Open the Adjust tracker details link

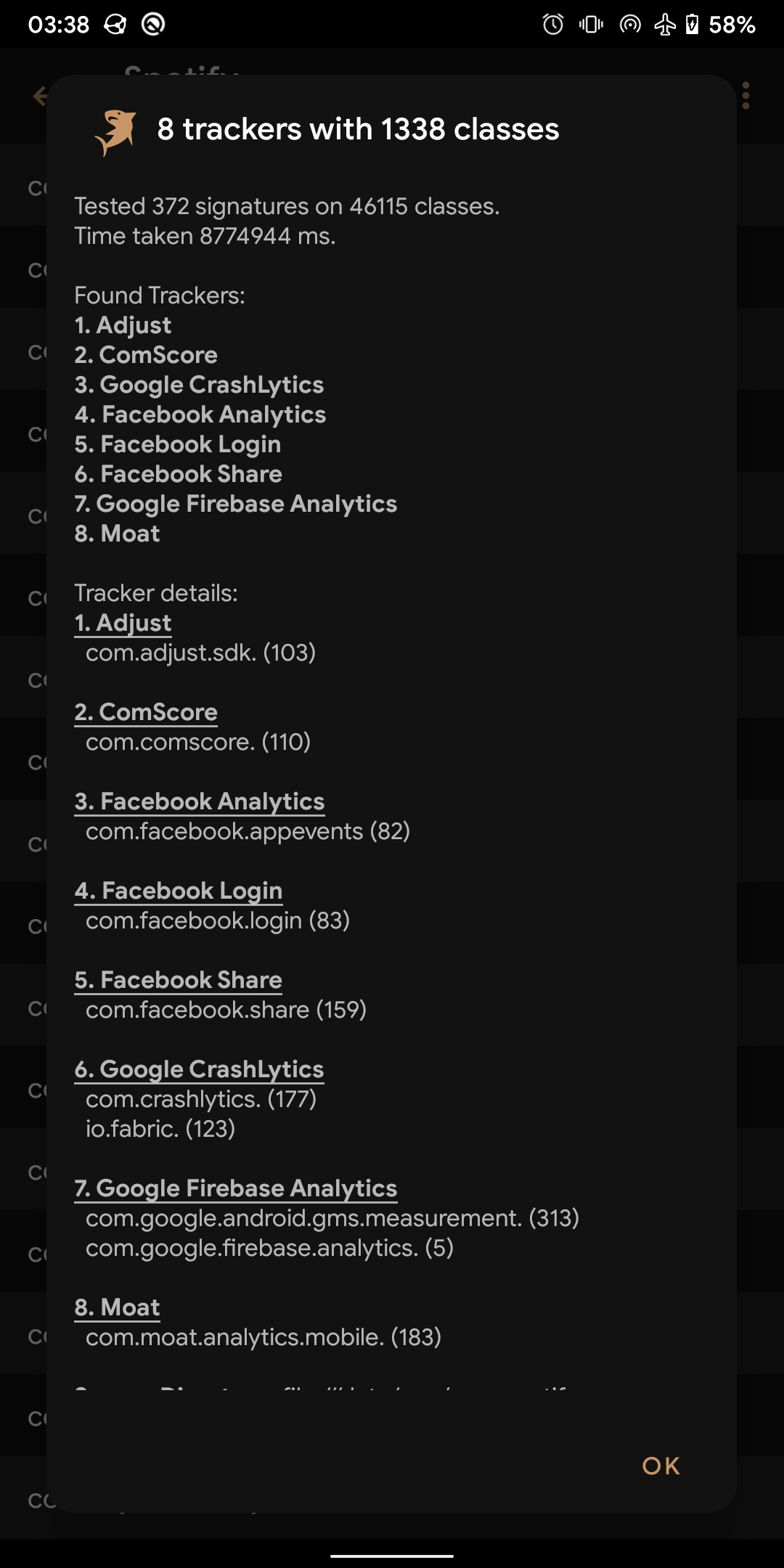tap(123, 623)
